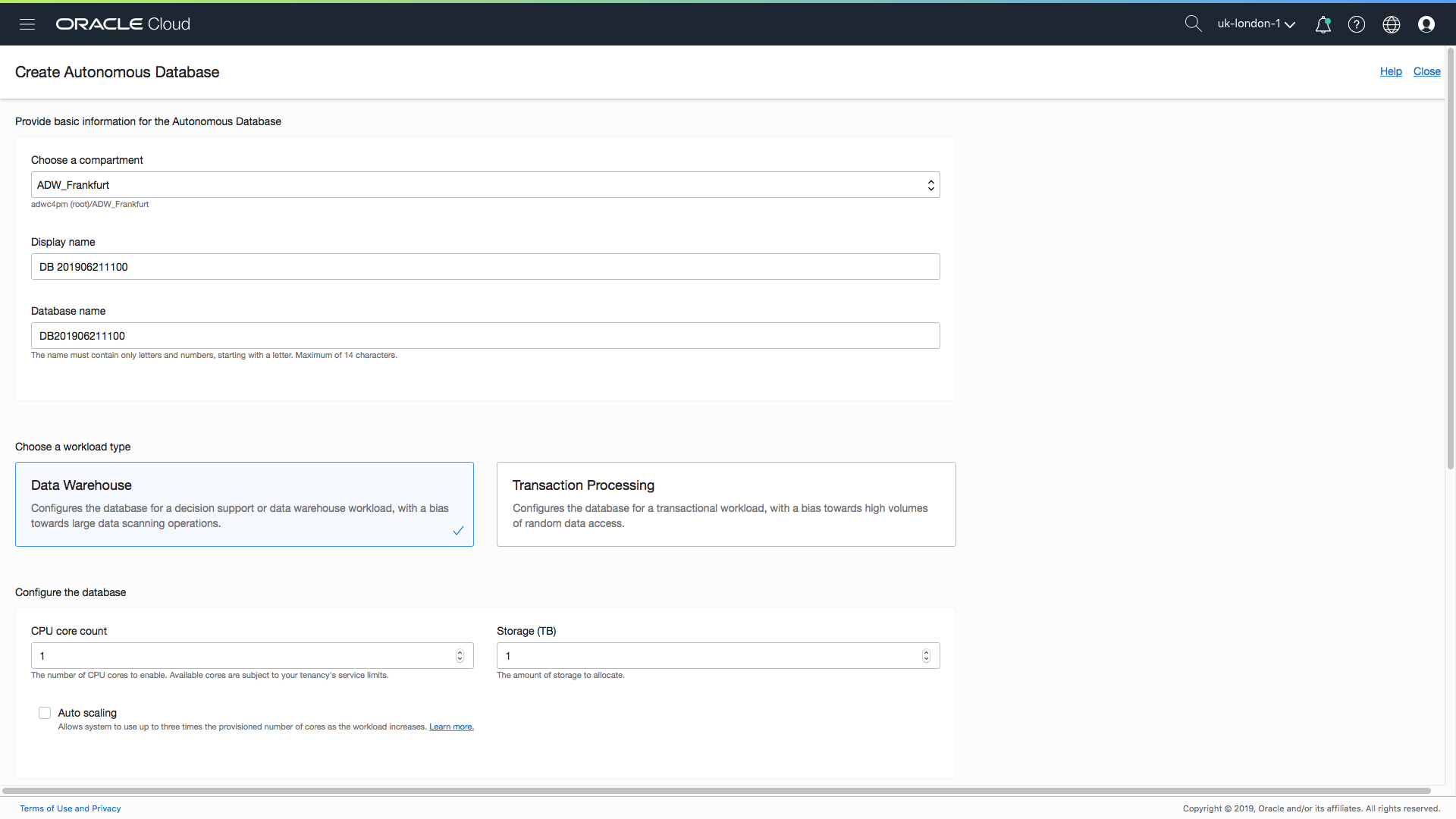
Task: Click the CPU core count stepper arrows
Action: tap(460, 656)
